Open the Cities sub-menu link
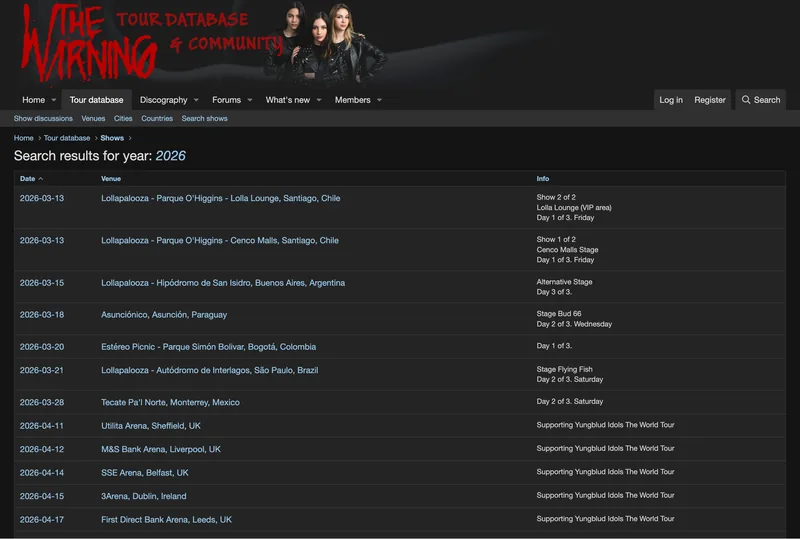 click(123, 118)
